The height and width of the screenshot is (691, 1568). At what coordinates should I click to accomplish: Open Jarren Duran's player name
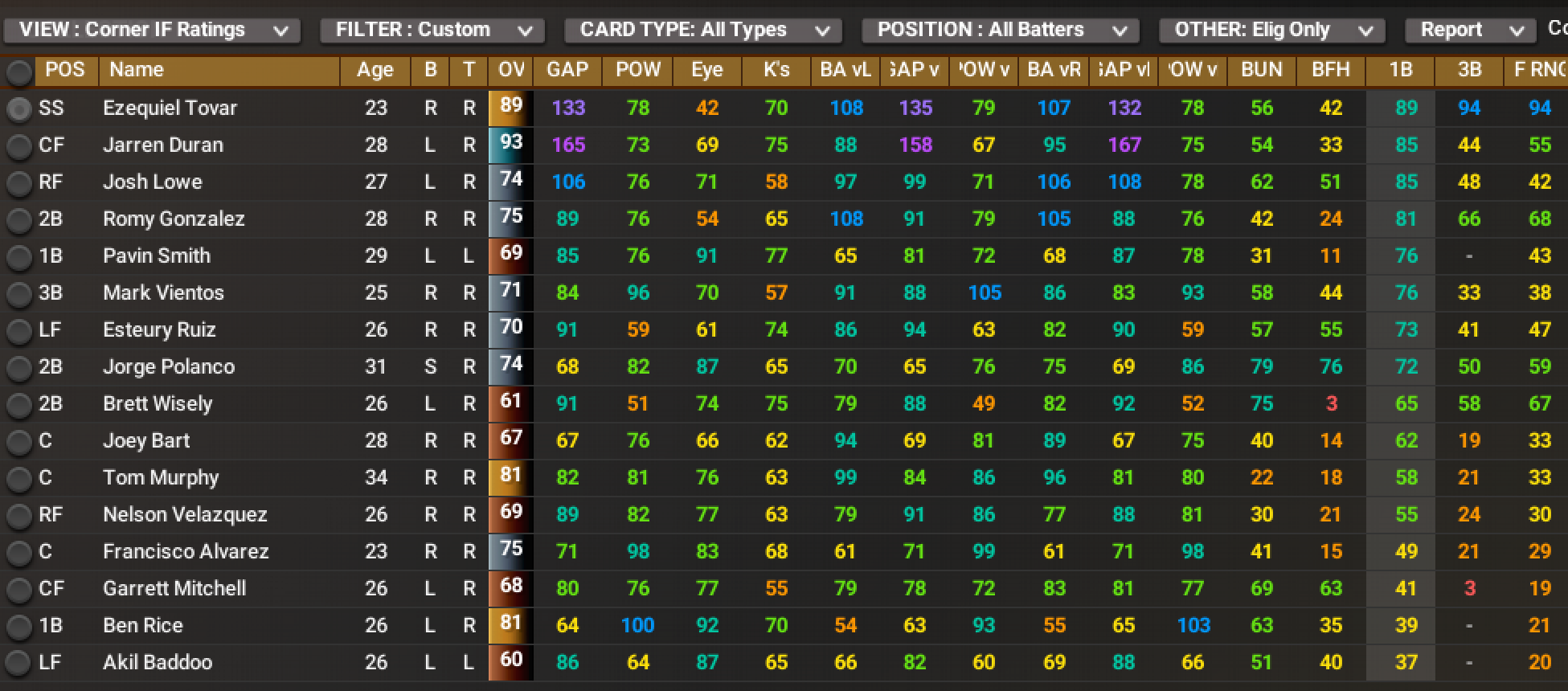click(x=163, y=145)
